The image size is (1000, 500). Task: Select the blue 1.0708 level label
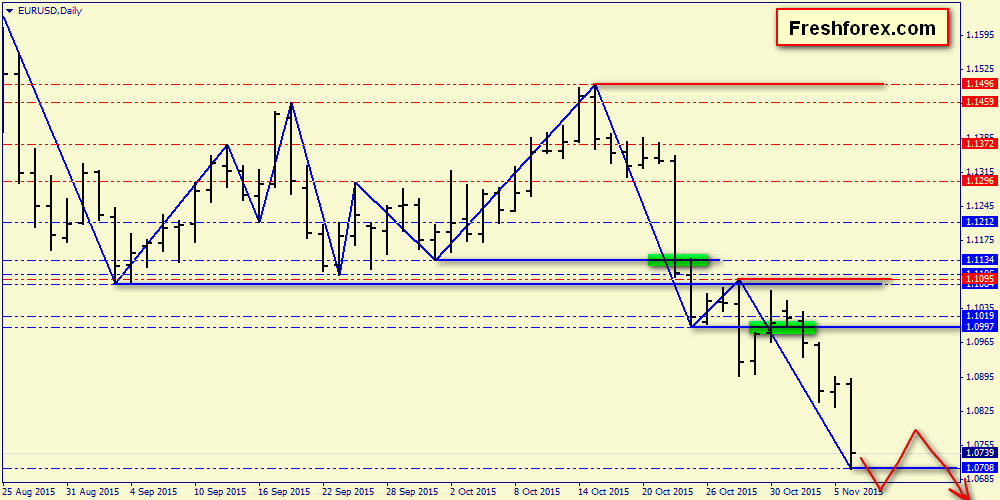click(x=978, y=468)
